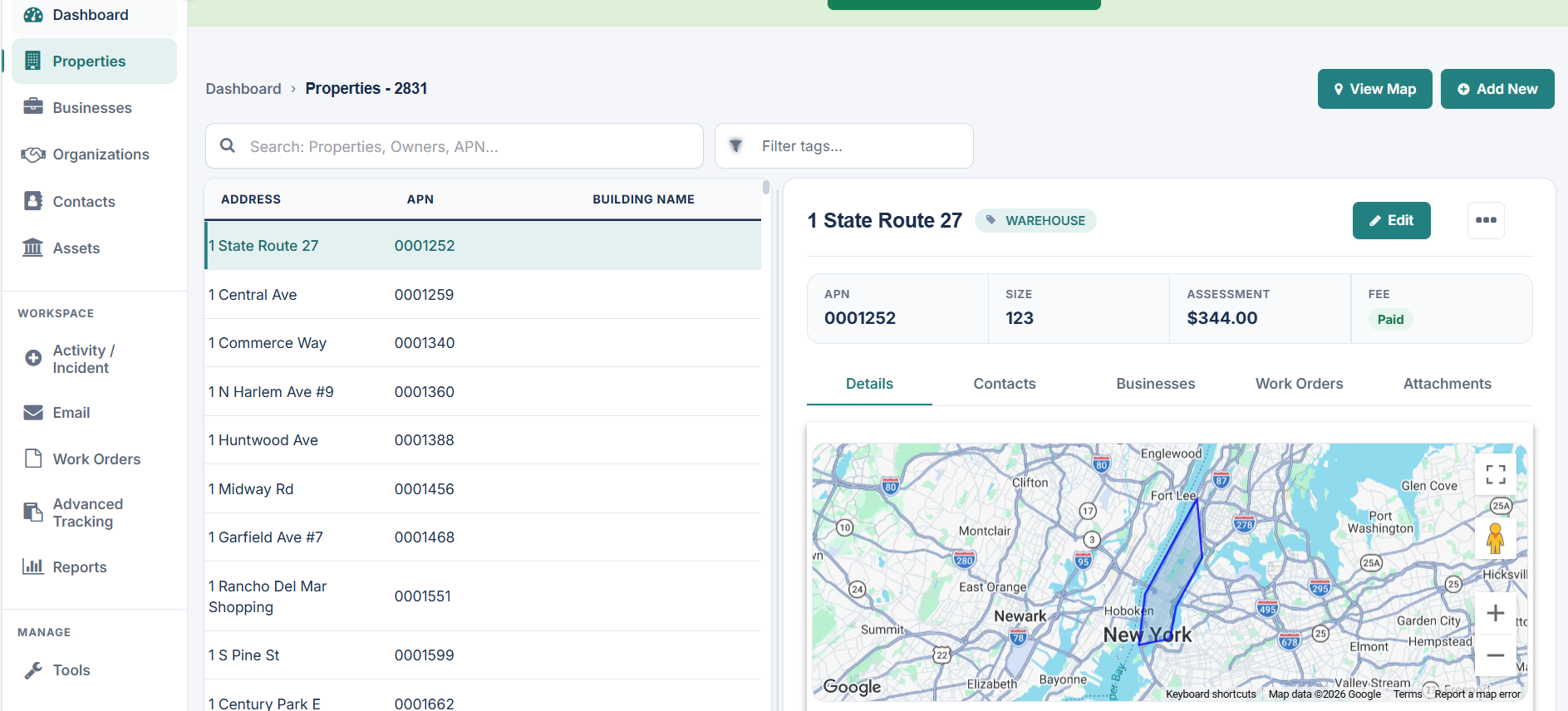Click the property list scrollbar
The width and height of the screenshot is (1568, 711).
(x=766, y=187)
